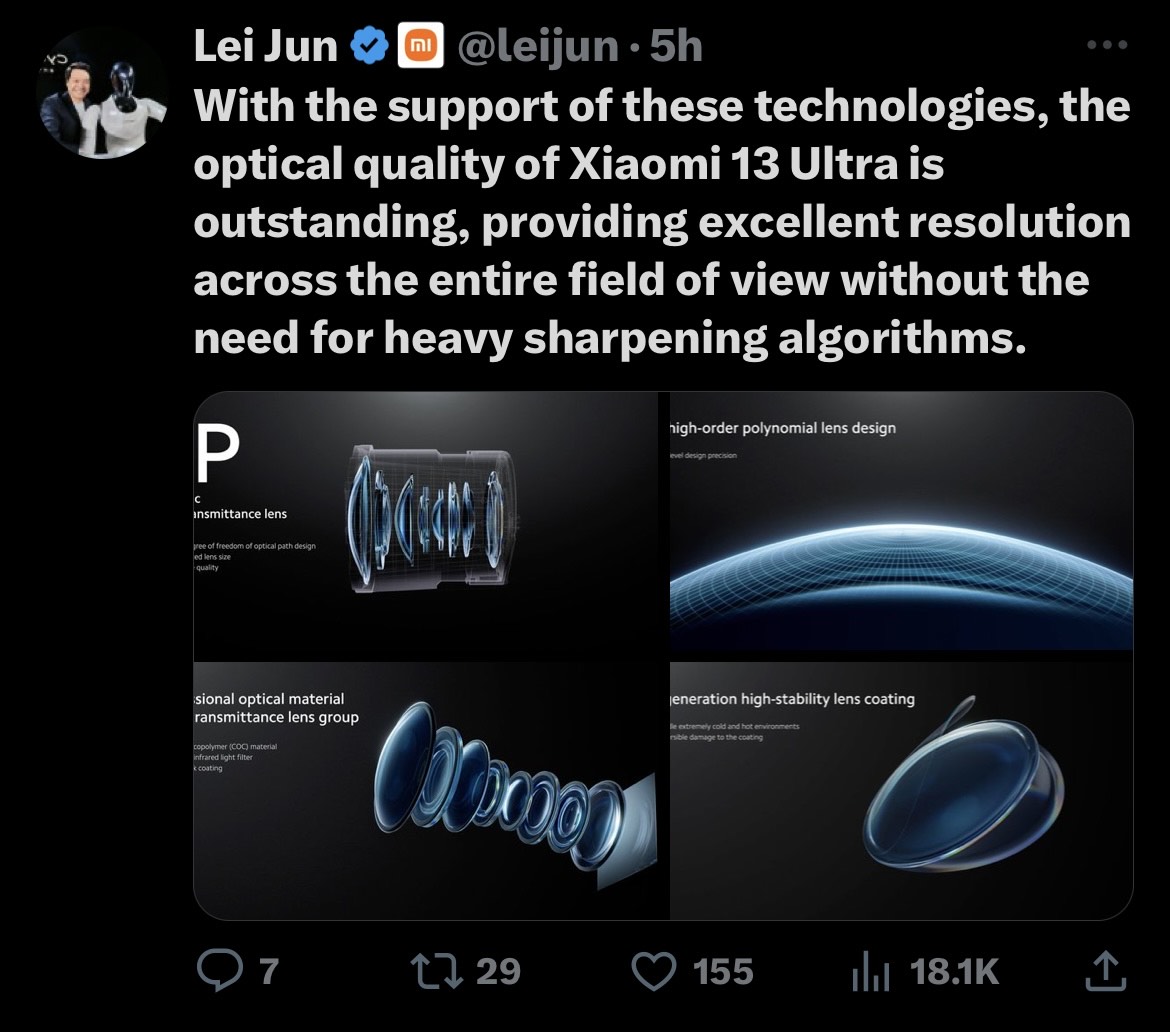Image resolution: width=1170 pixels, height=1032 pixels.
Task: Repost using the retweet arrows icon
Action: tap(435, 970)
